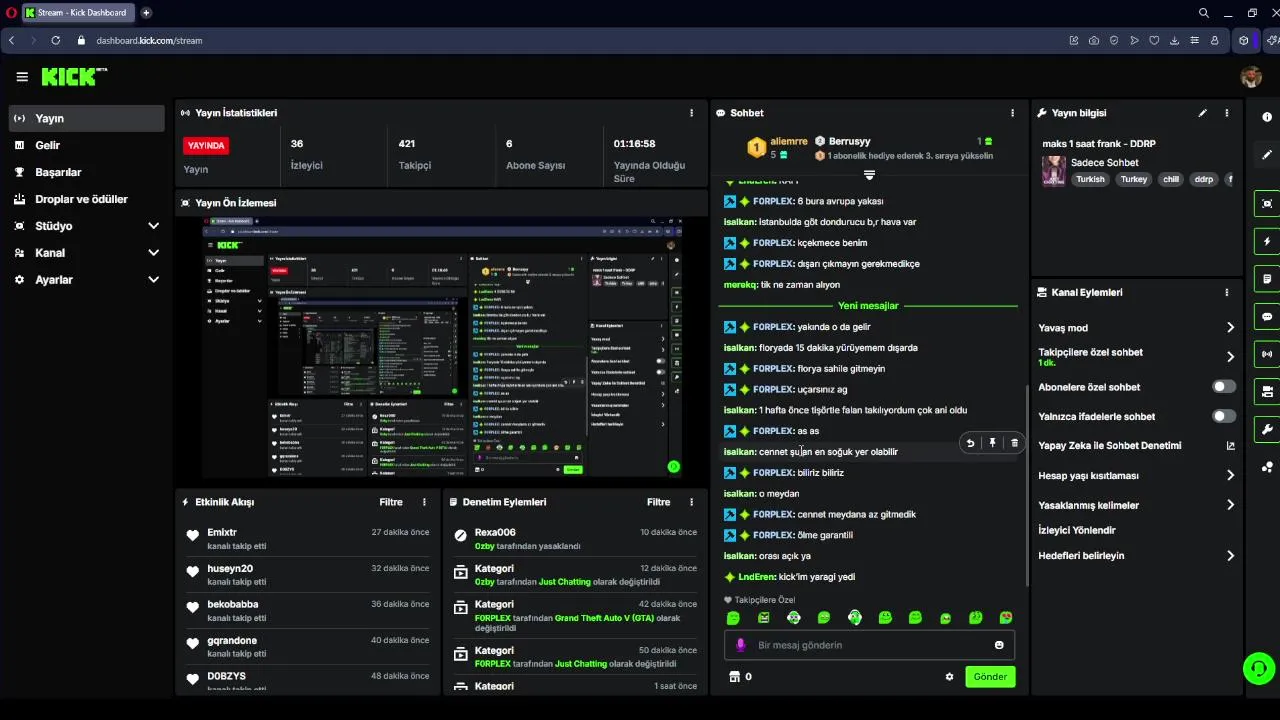Click the broadcast signal icon in right sidebar
Image resolution: width=1280 pixels, height=720 pixels.
point(1267,354)
